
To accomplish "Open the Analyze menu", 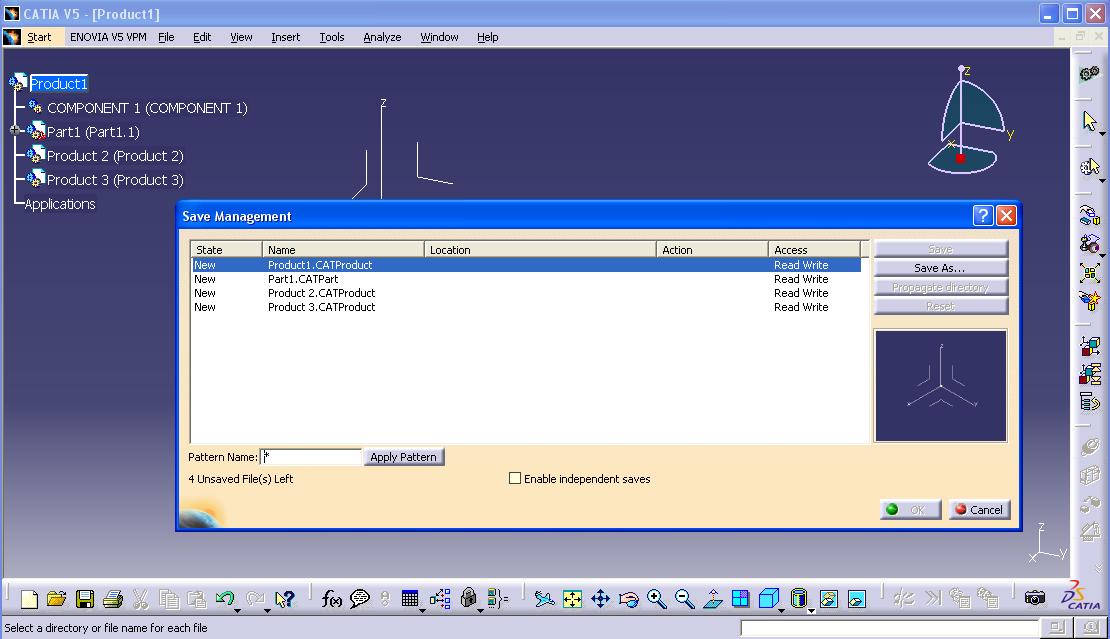I will [382, 37].
